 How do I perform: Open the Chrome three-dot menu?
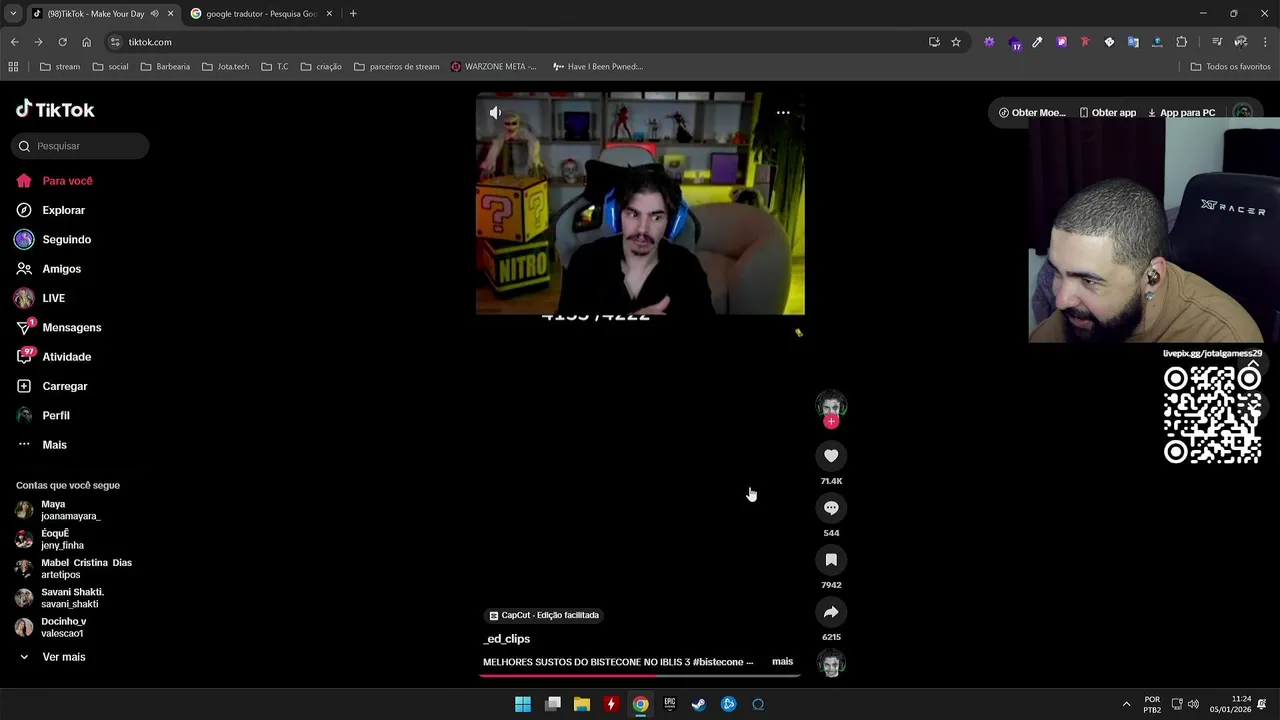(x=1265, y=42)
